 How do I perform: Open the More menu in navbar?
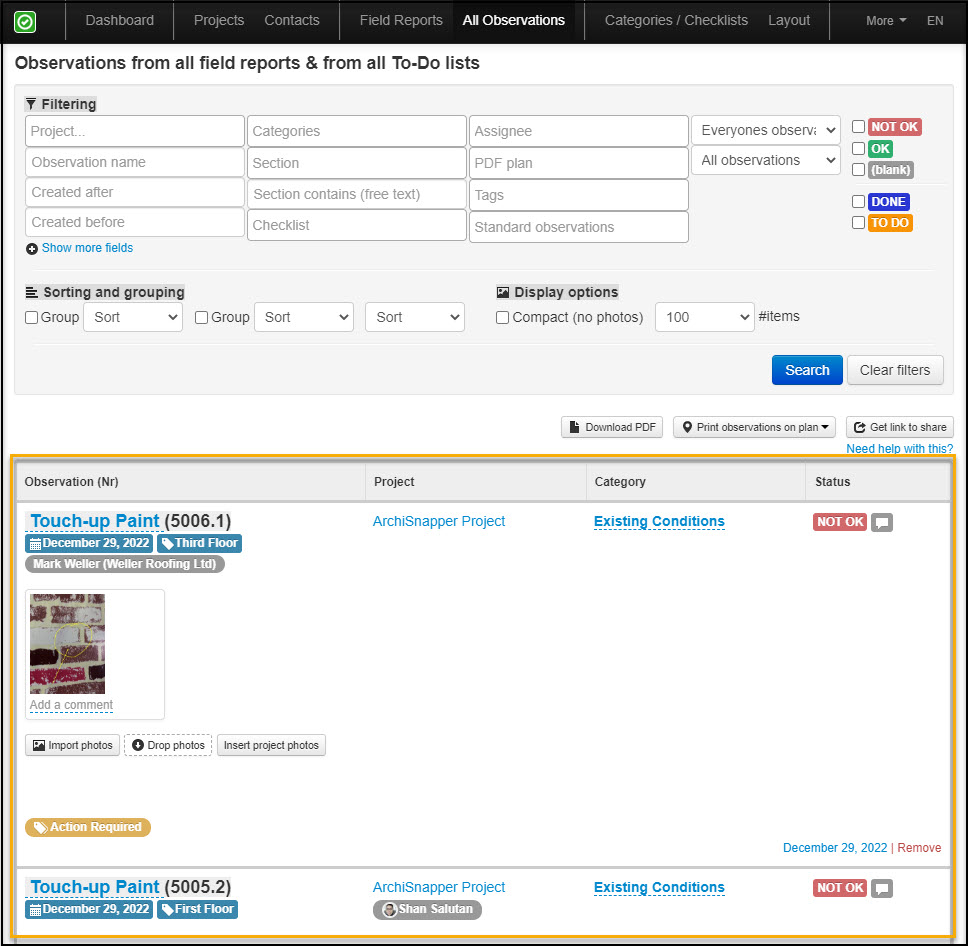(x=886, y=21)
